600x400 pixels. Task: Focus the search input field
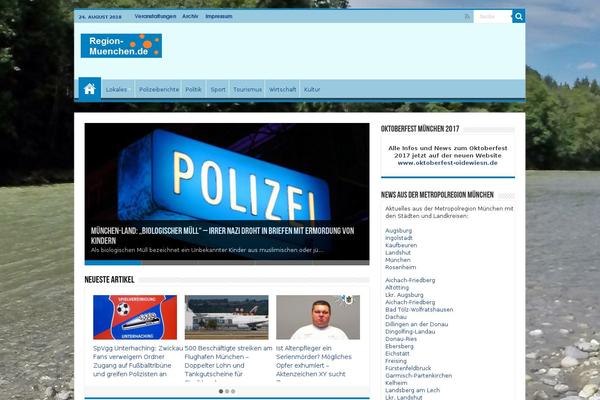click(x=492, y=16)
